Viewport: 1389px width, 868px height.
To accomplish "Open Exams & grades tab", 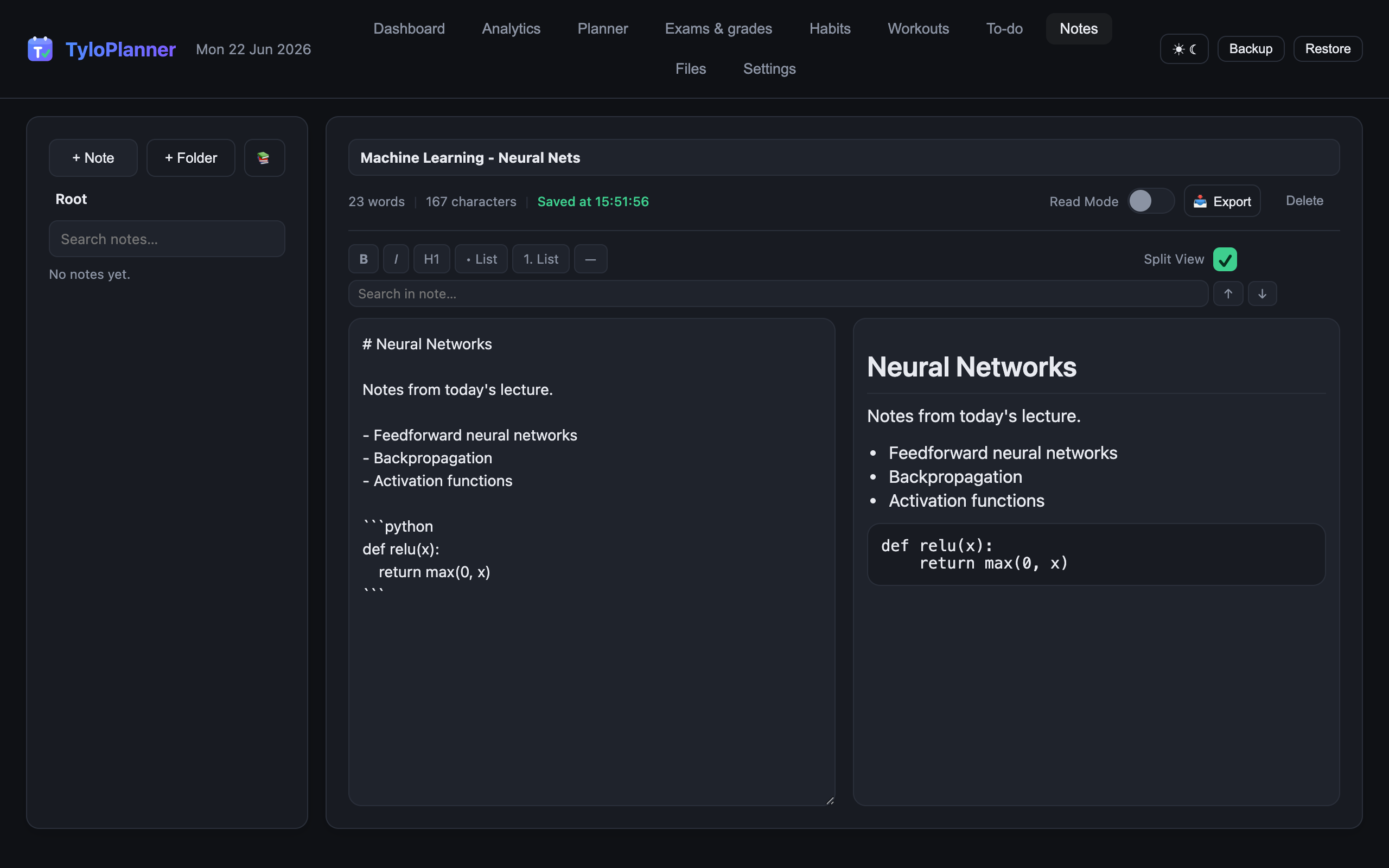I will (718, 29).
